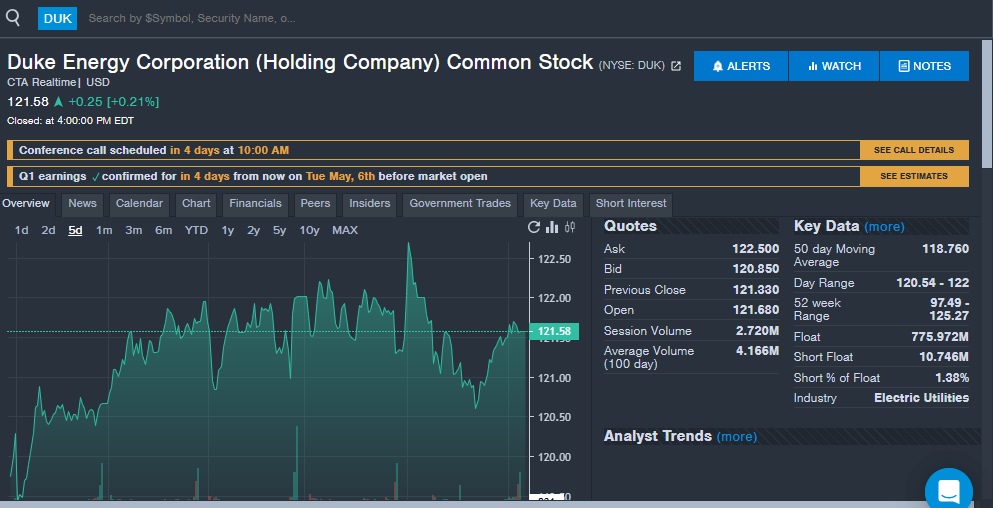
Task: Open the NOTES button
Action: [x=924, y=66]
